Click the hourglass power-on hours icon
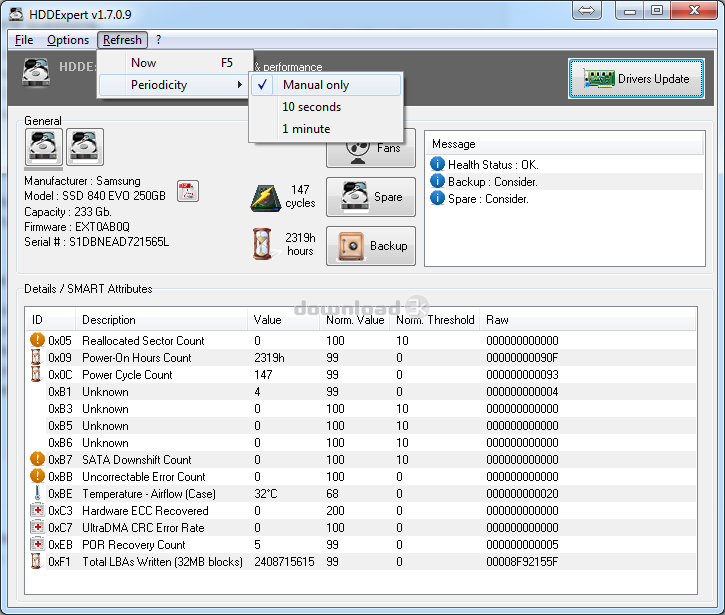 [x=262, y=244]
